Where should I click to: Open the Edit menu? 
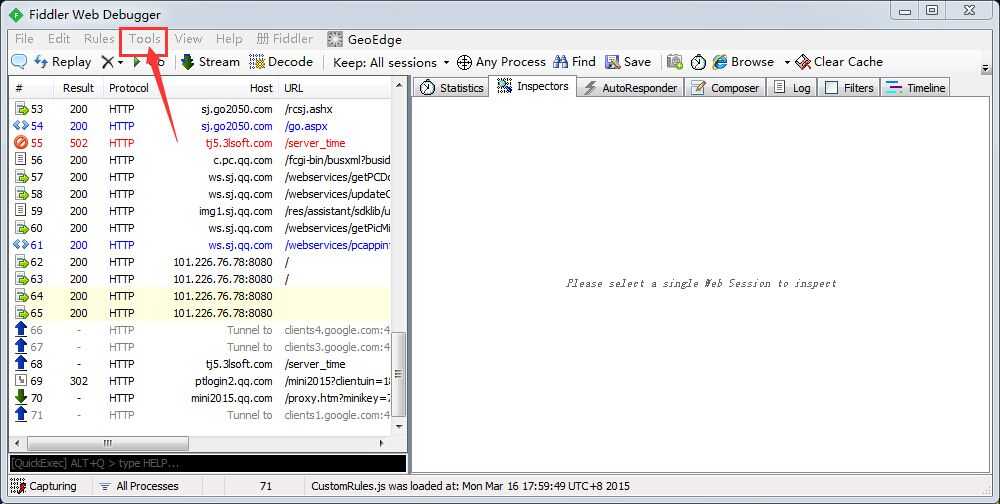(59, 39)
